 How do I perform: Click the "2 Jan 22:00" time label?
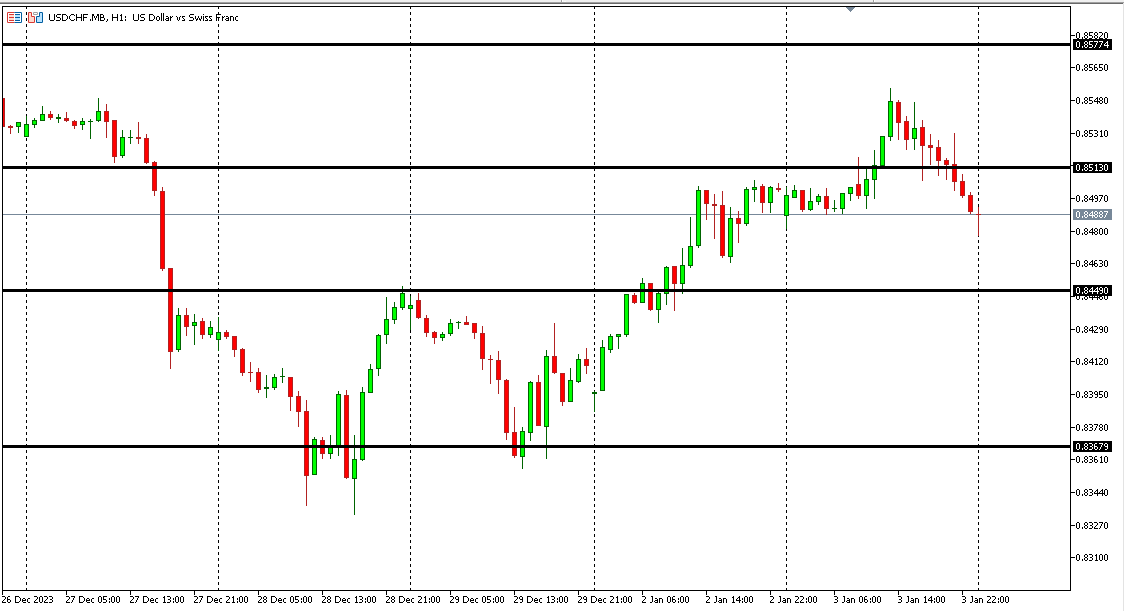click(x=794, y=600)
